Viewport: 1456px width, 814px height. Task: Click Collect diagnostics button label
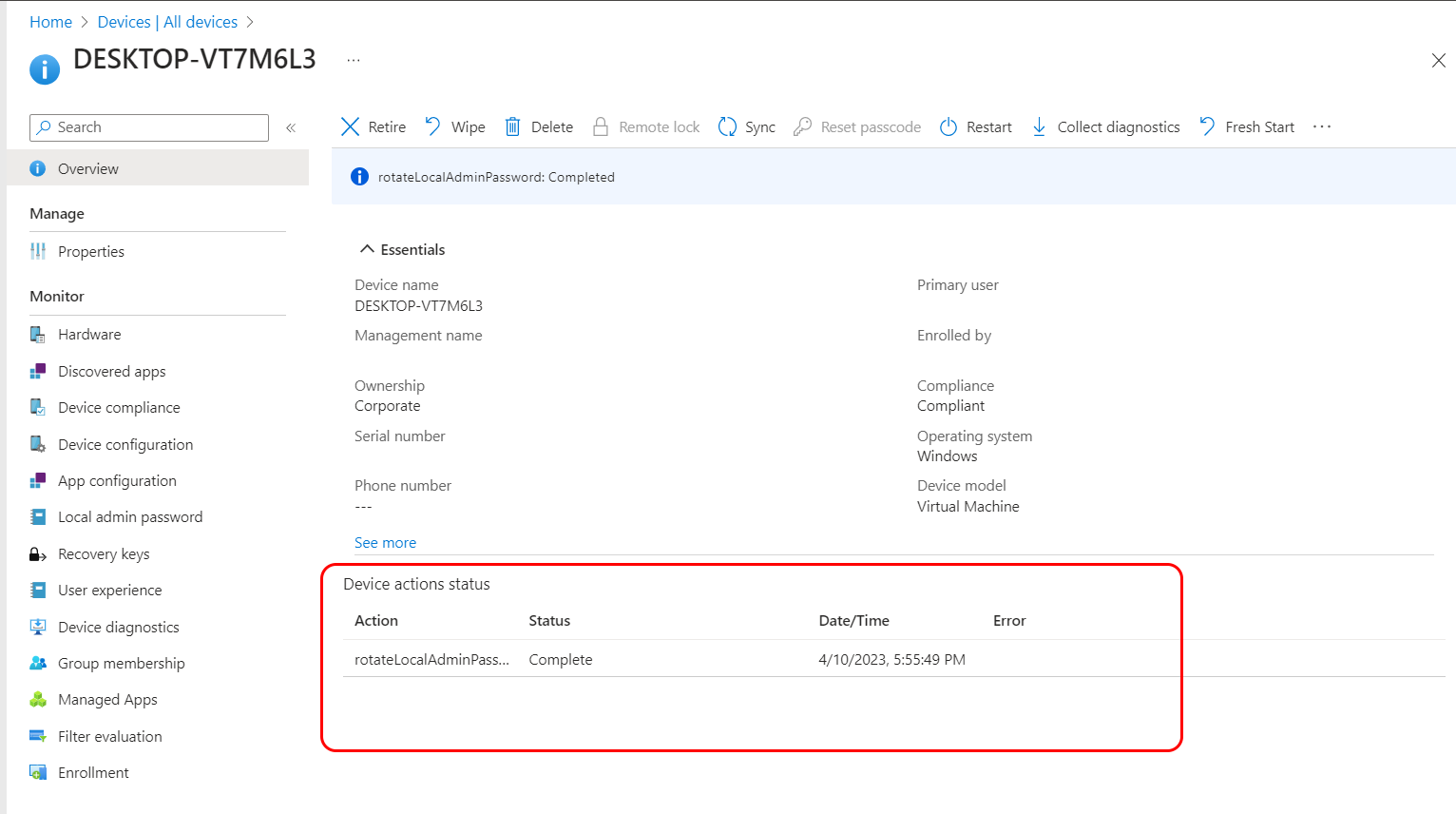click(1119, 126)
